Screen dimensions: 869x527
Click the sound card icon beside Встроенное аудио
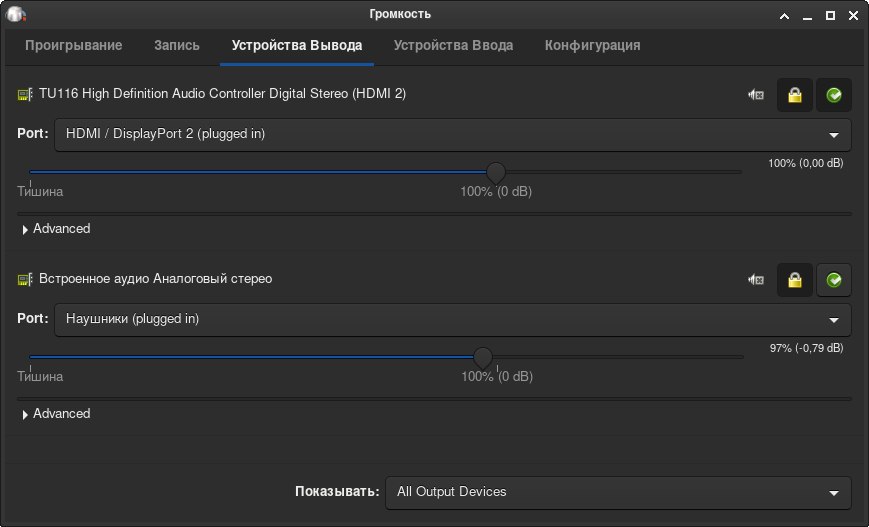click(x=25, y=279)
